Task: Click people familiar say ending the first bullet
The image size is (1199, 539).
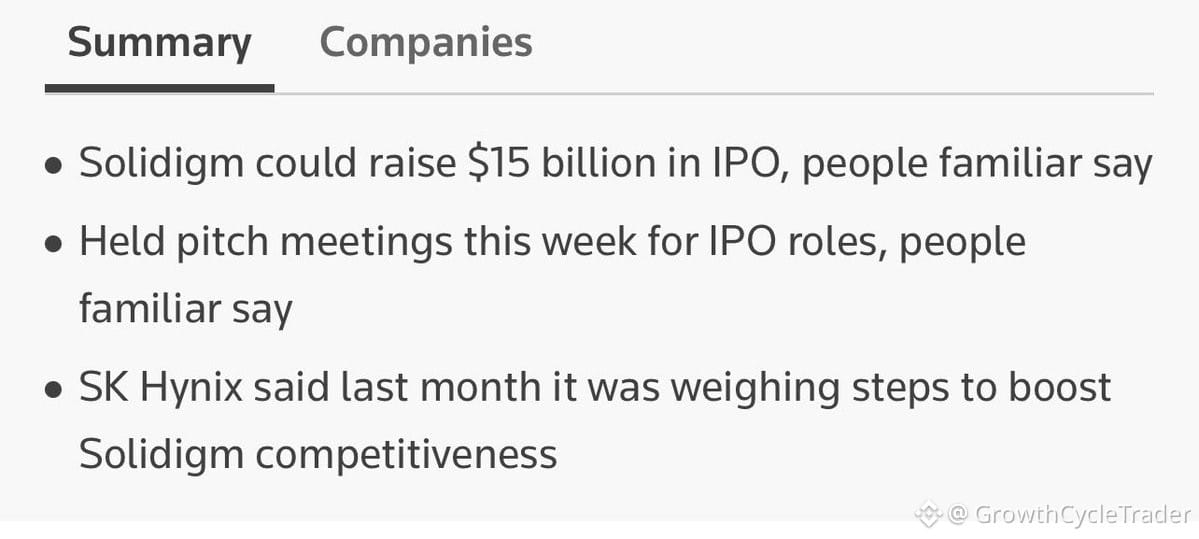Action: pos(976,166)
